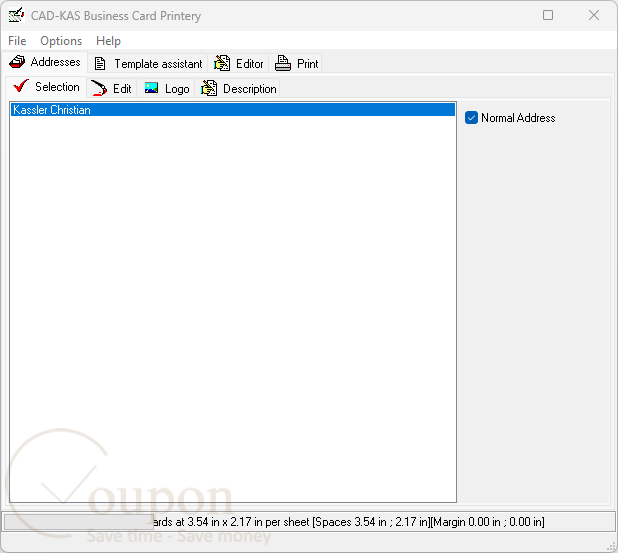The image size is (618, 553).
Task: Switch to the Addresses tab
Action: [45, 62]
